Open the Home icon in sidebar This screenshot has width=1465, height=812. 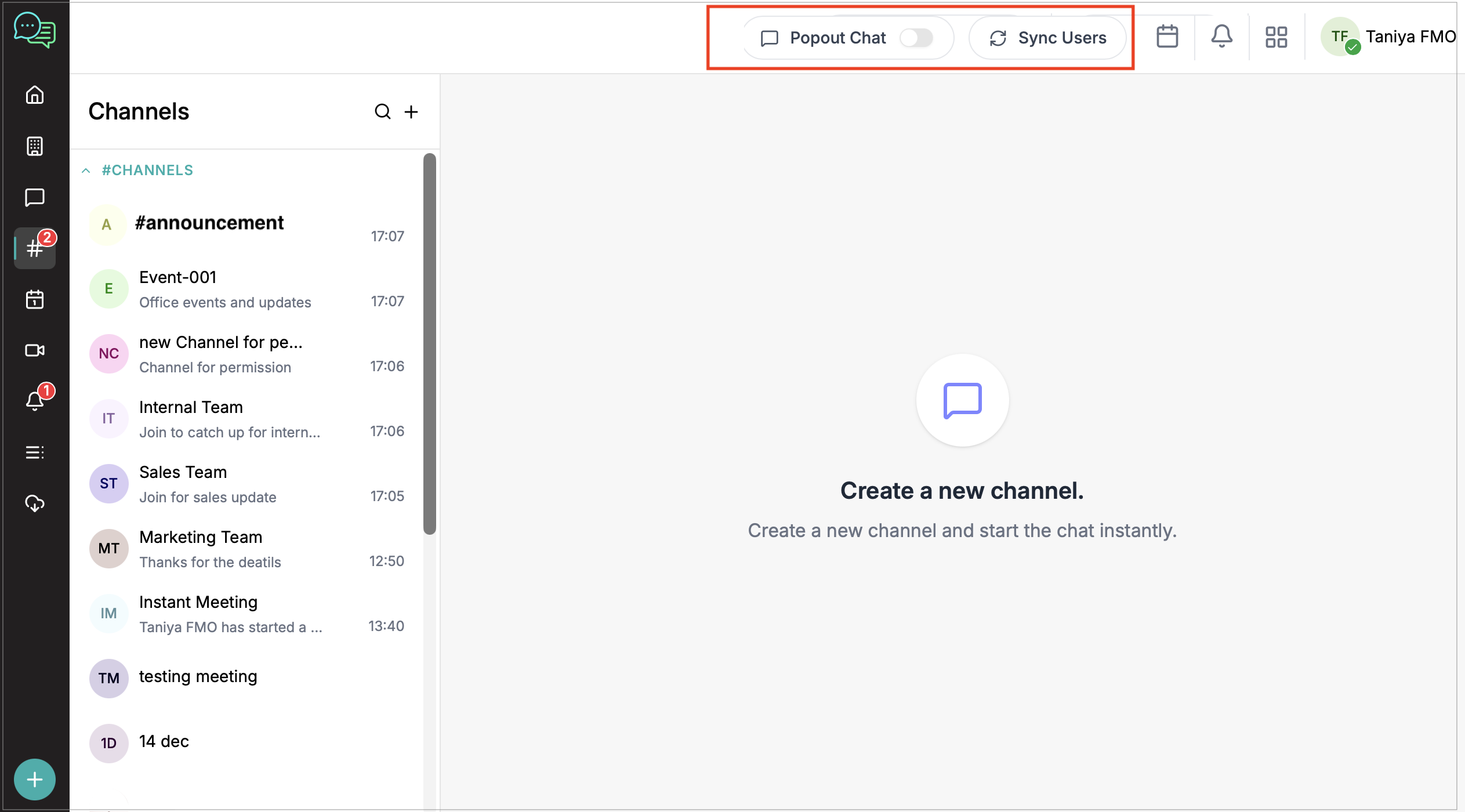tap(35, 95)
